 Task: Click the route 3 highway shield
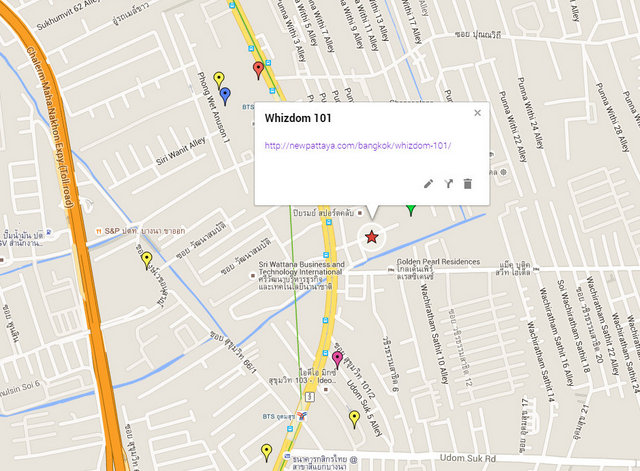pos(310,397)
